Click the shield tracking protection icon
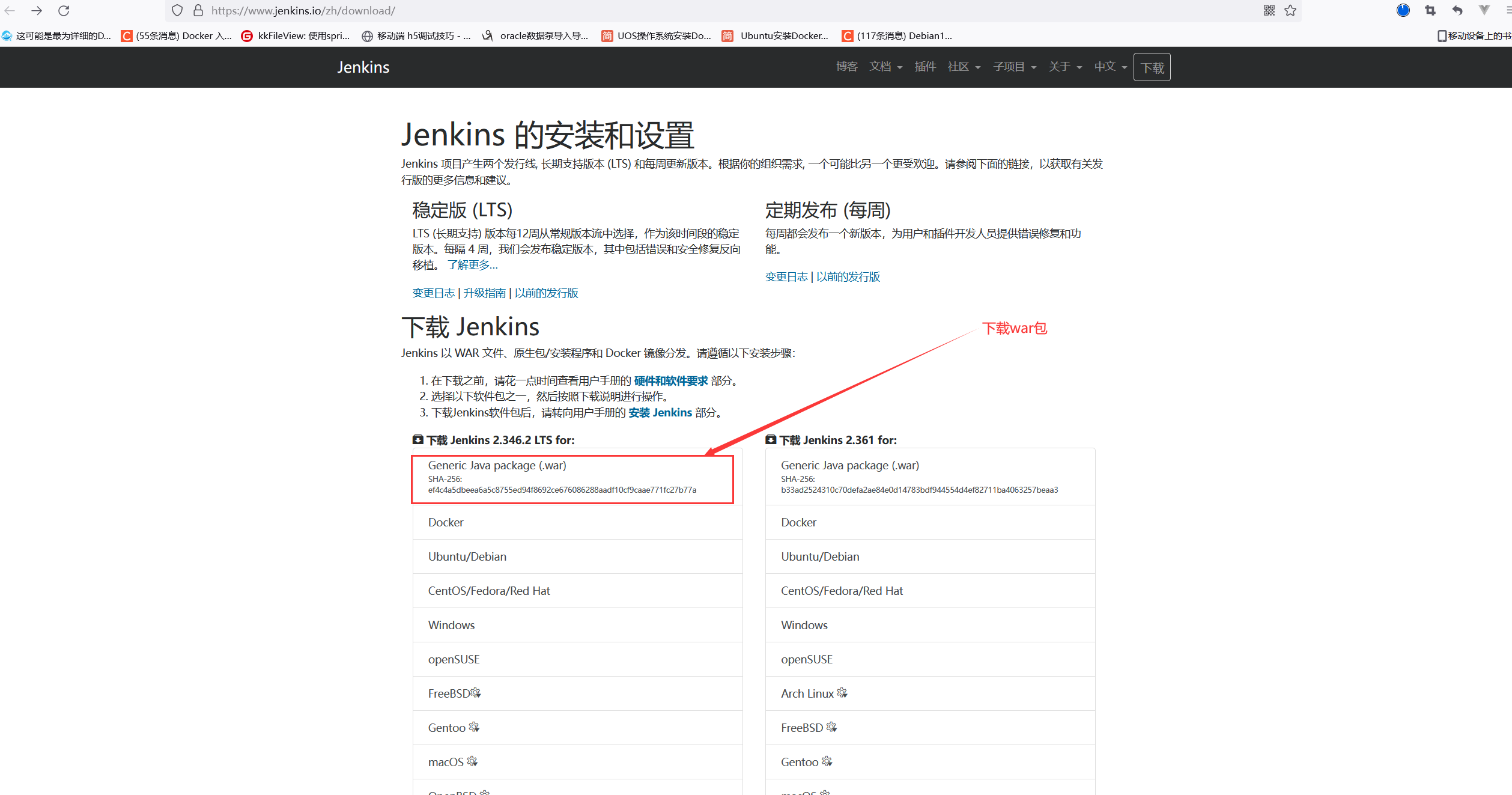 coord(177,11)
